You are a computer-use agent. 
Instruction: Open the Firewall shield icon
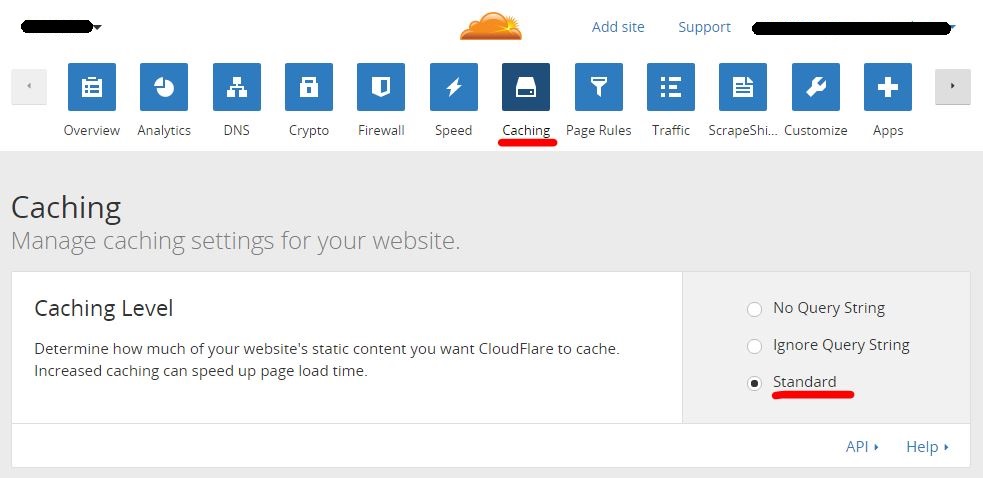pyautogui.click(x=381, y=87)
